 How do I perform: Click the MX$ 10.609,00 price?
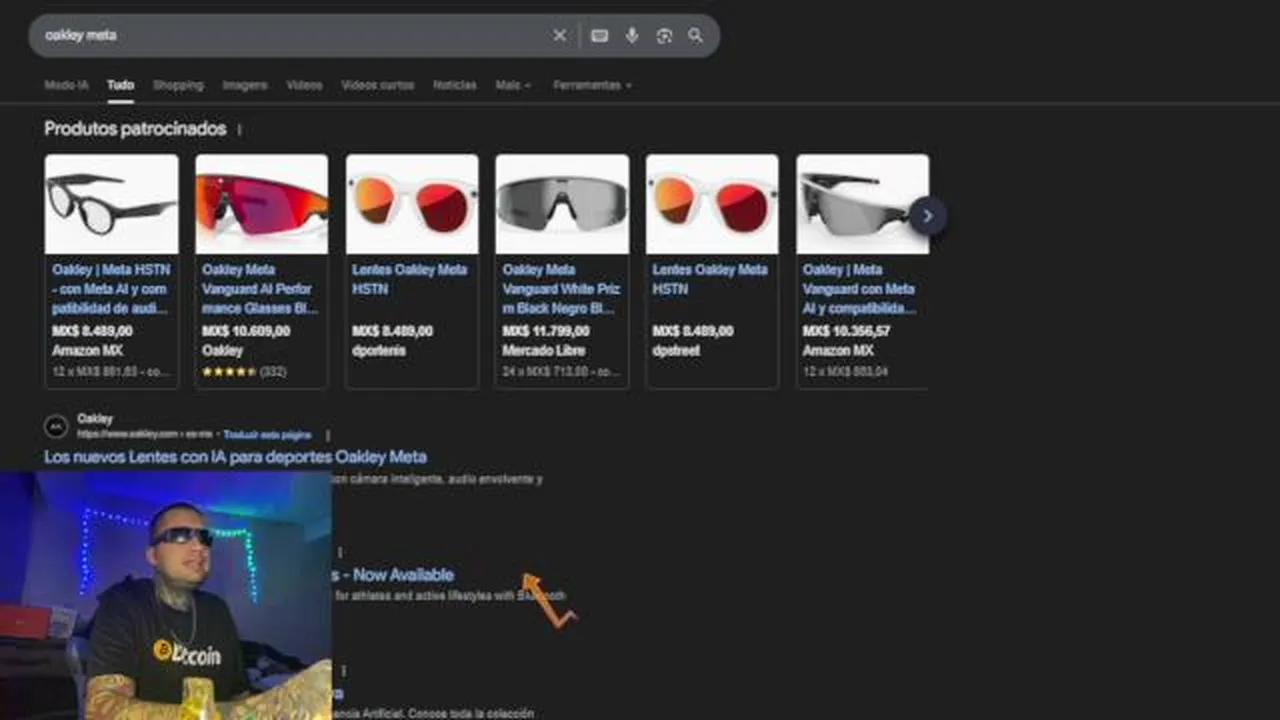pos(246,331)
